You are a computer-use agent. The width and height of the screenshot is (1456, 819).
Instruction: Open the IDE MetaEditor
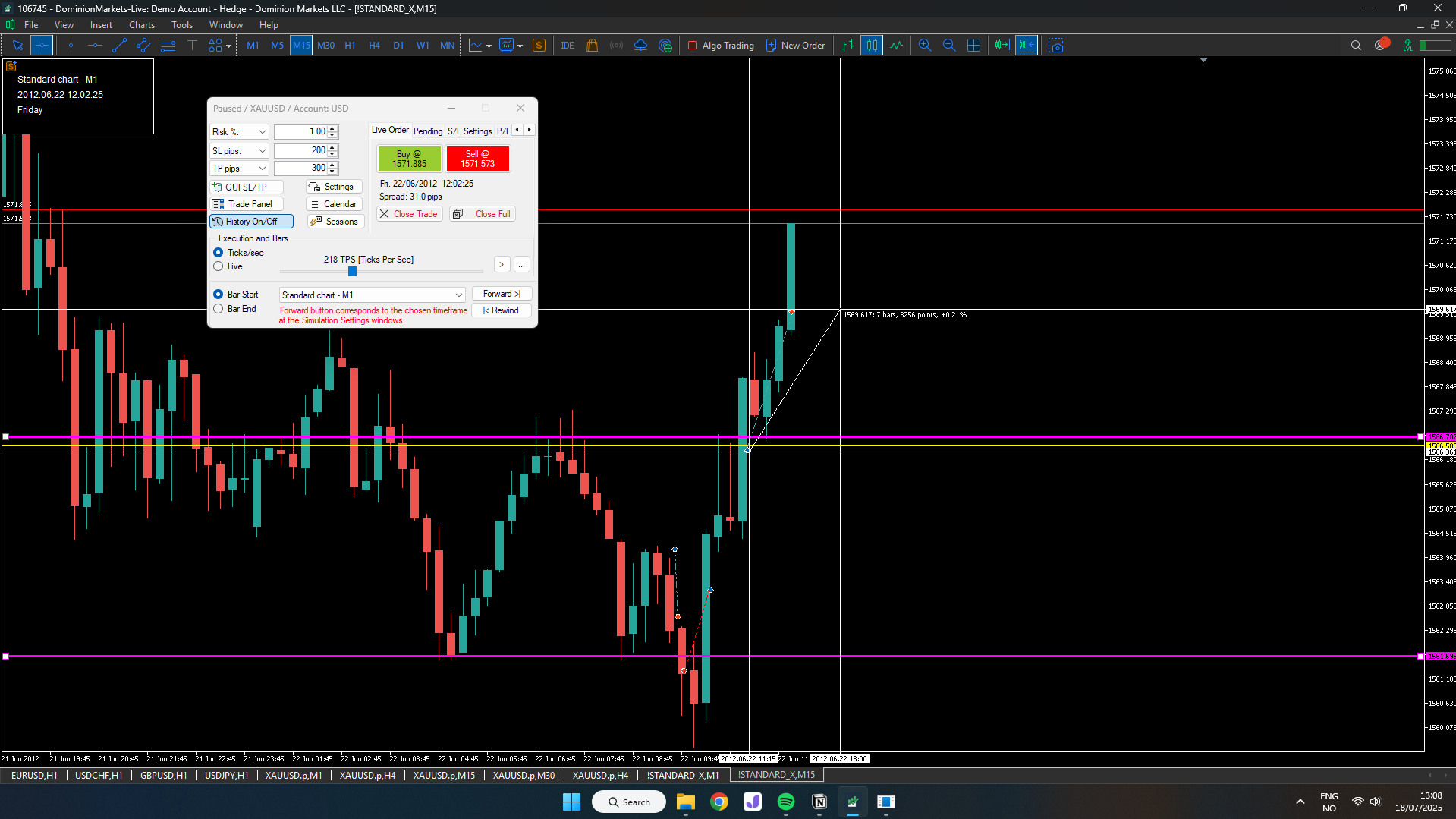pyautogui.click(x=568, y=46)
